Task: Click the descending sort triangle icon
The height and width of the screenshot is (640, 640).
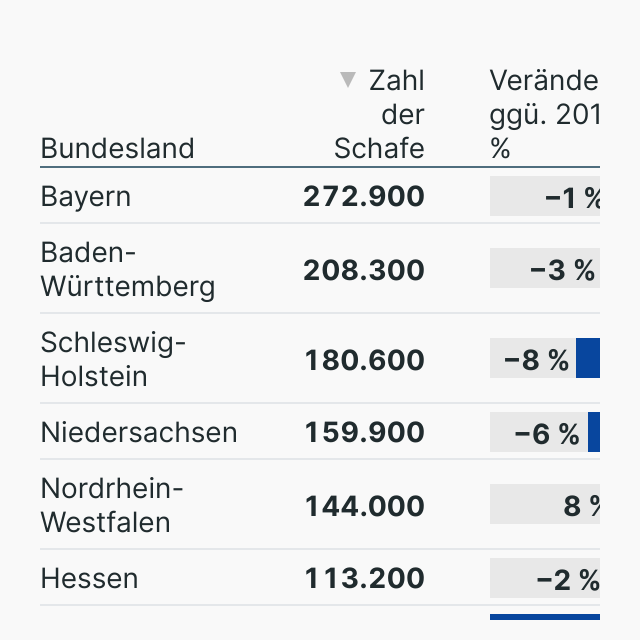Action: (347, 80)
